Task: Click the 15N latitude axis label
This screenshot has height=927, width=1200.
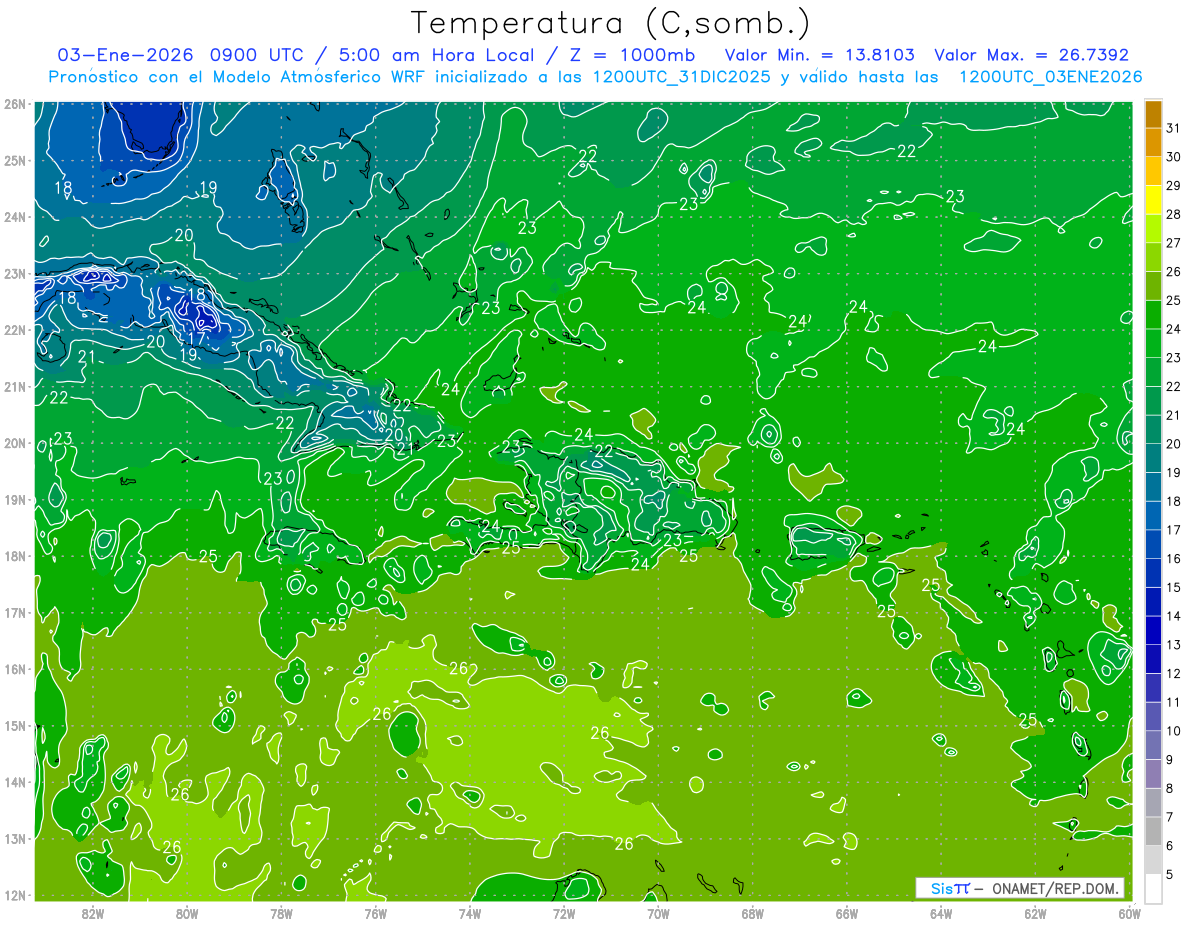Action: (x=14, y=725)
